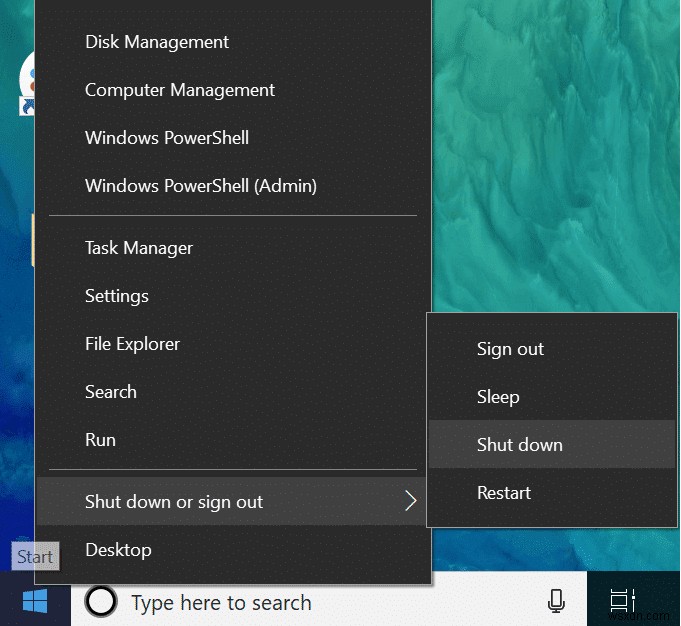Click the Windows Start logo icon
Screen dimensions: 681x626
(35, 601)
